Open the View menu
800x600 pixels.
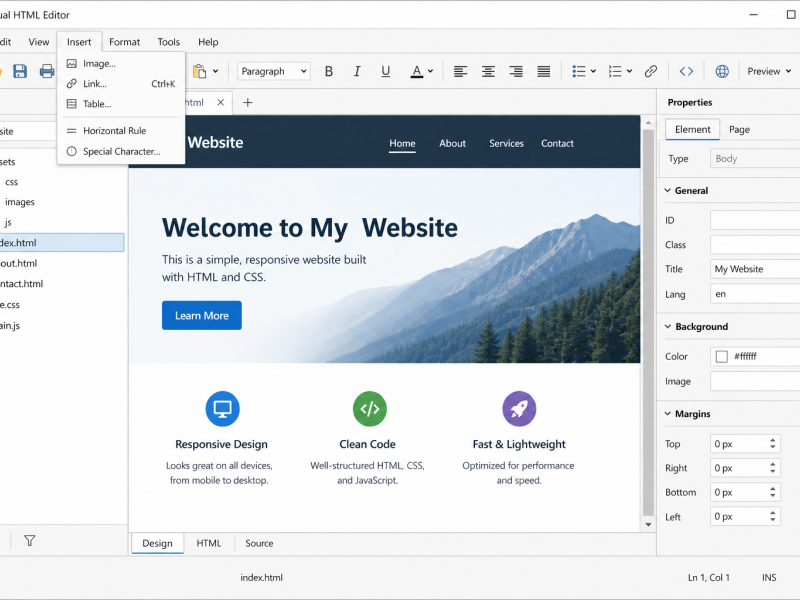point(39,42)
